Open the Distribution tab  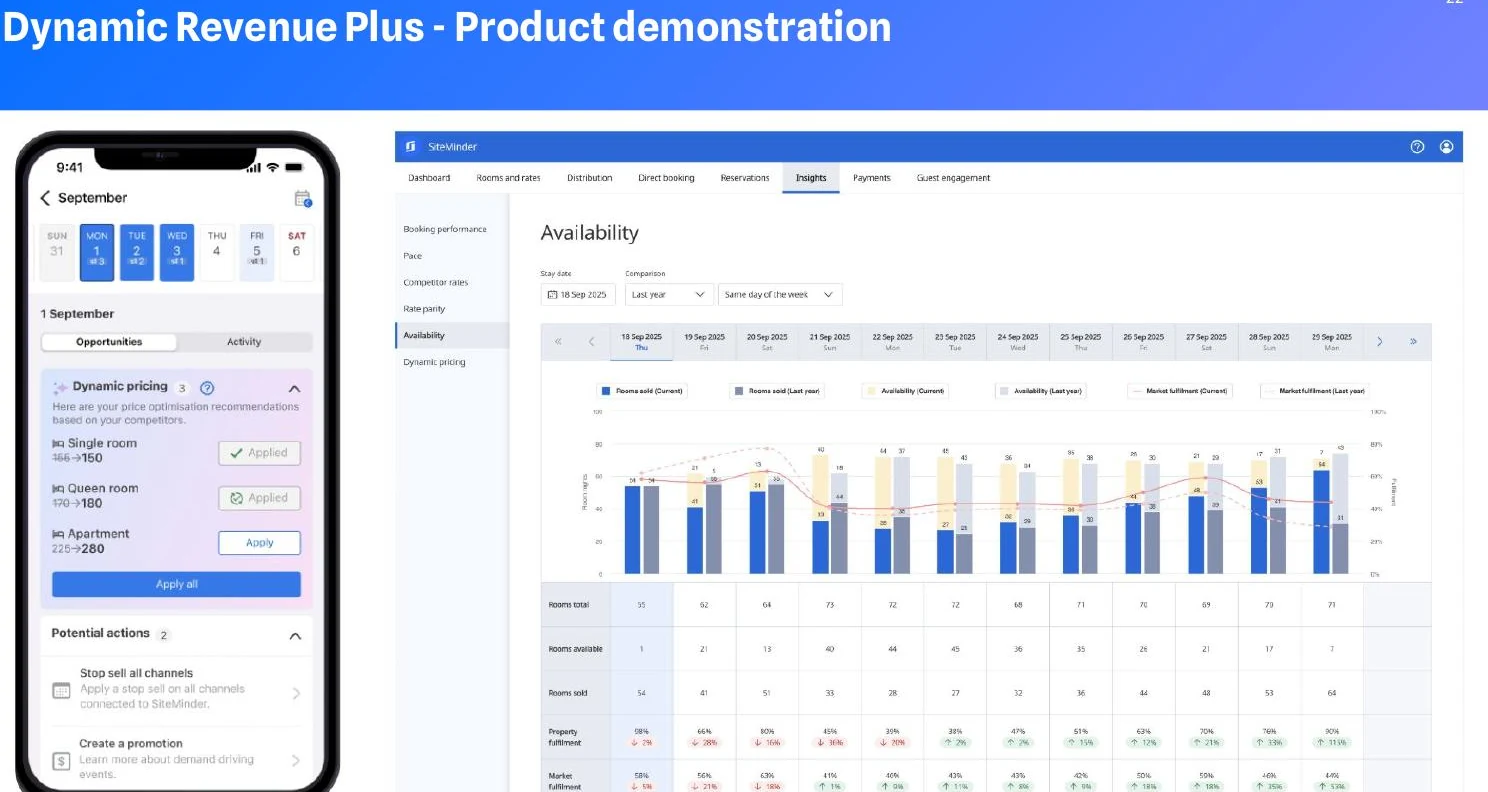click(x=589, y=178)
